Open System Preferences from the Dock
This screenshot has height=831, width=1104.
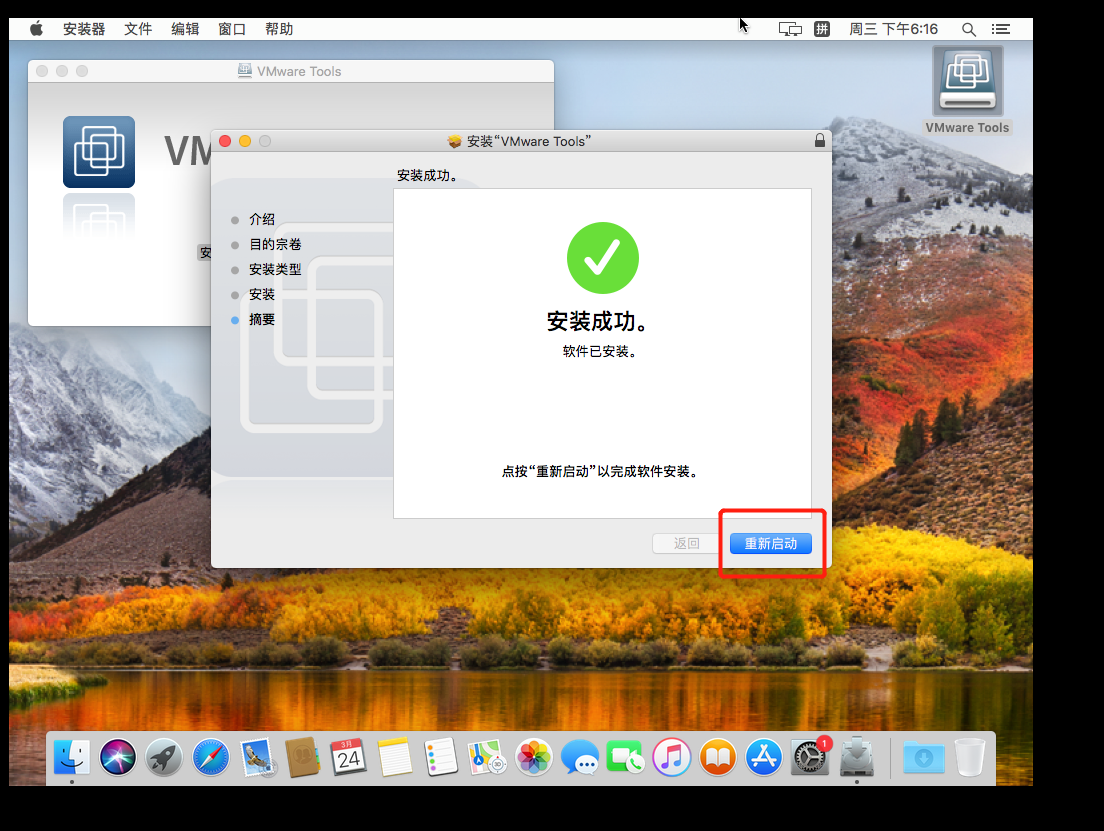[x=810, y=758]
